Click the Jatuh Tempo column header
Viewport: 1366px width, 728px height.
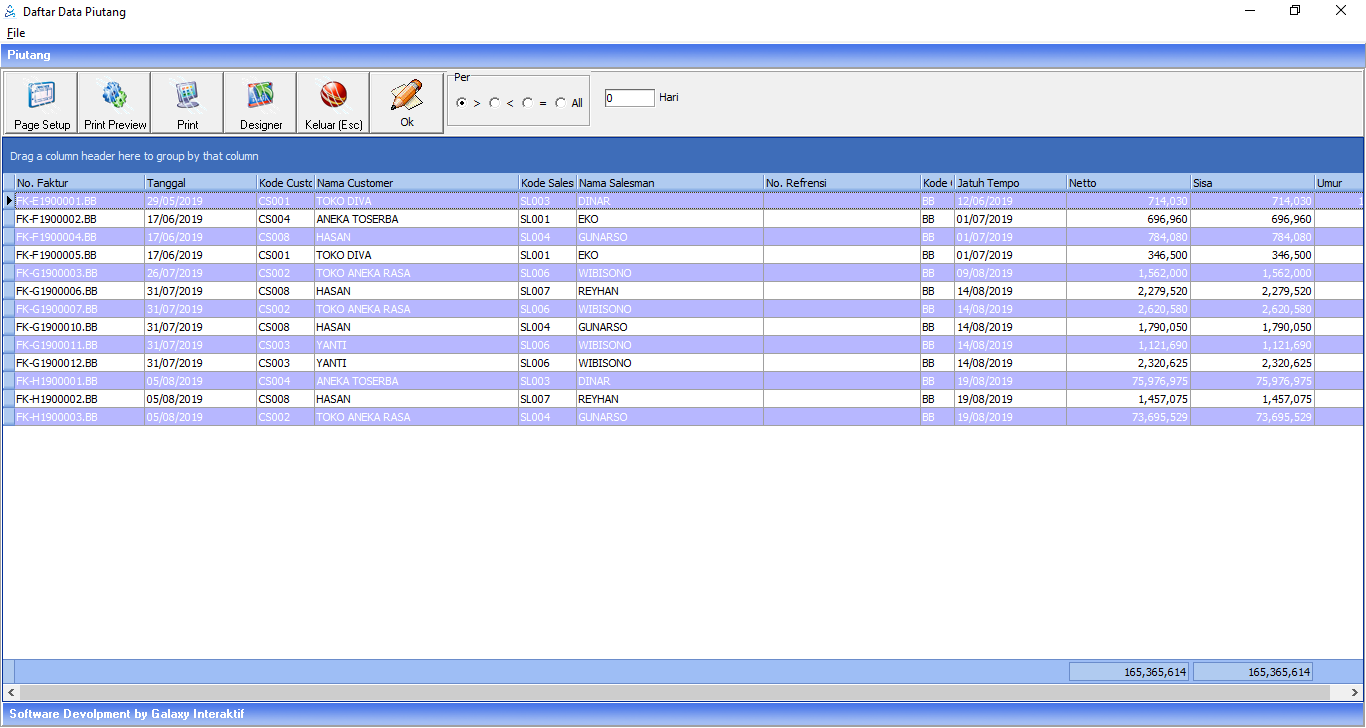[1010, 183]
